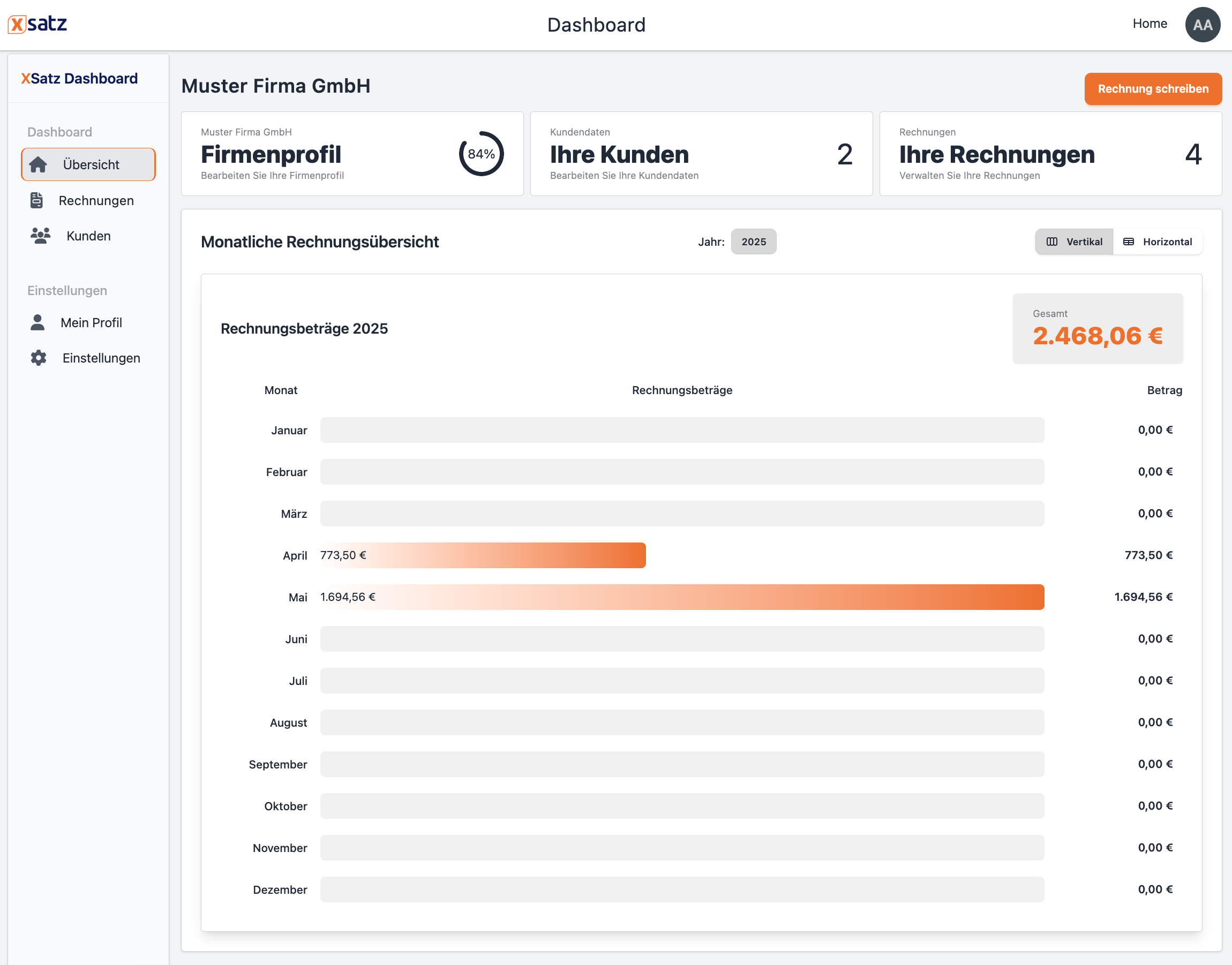Click the Oktober month label

pyautogui.click(x=286, y=806)
